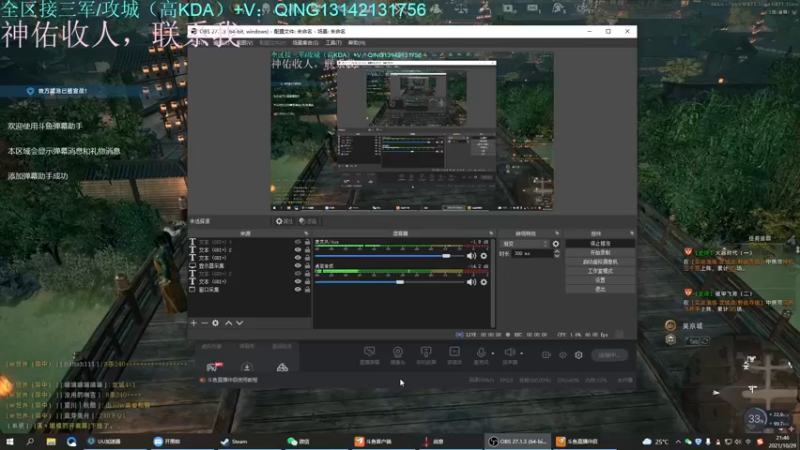Click the 桌面音频 volume slider handle
The width and height of the screenshot is (800, 450).
point(400,282)
